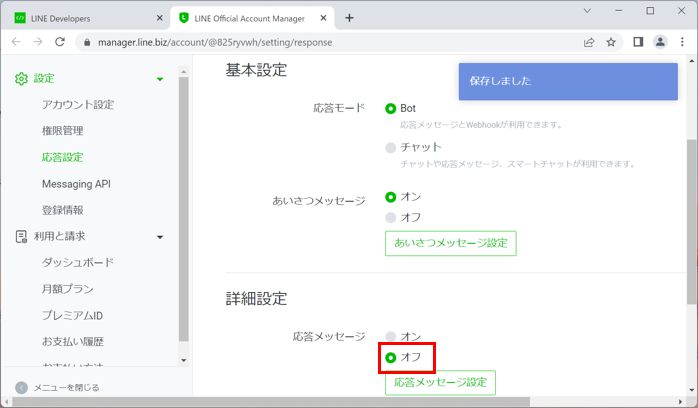Image resolution: width=698 pixels, height=408 pixels.
Task: Close the LINE Developers tab
Action: (160, 18)
